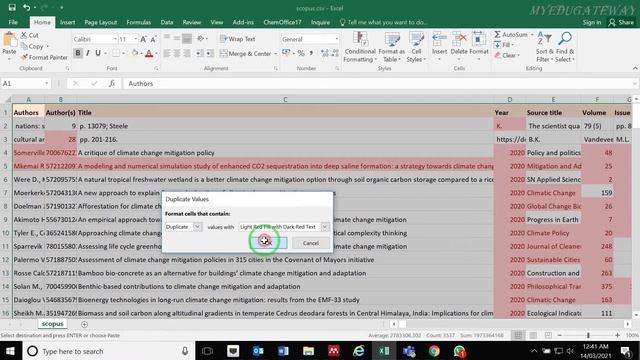Screen dimensions: 640x360
Task: Click cell "A critique of climate change mitigation policy"
Action: click(285, 153)
